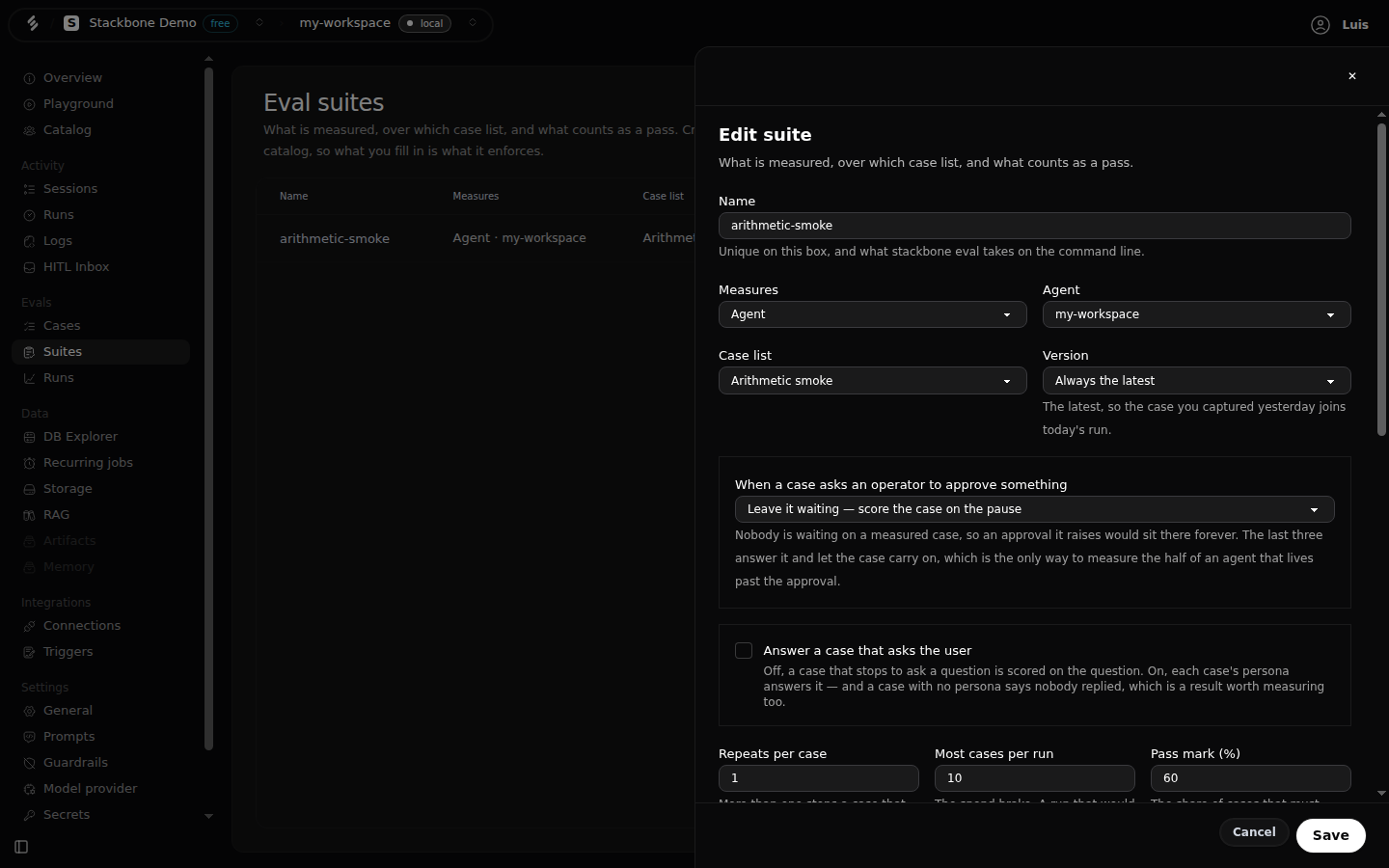1389x868 pixels.
Task: Click the Repeats per case field
Action: 818,778
